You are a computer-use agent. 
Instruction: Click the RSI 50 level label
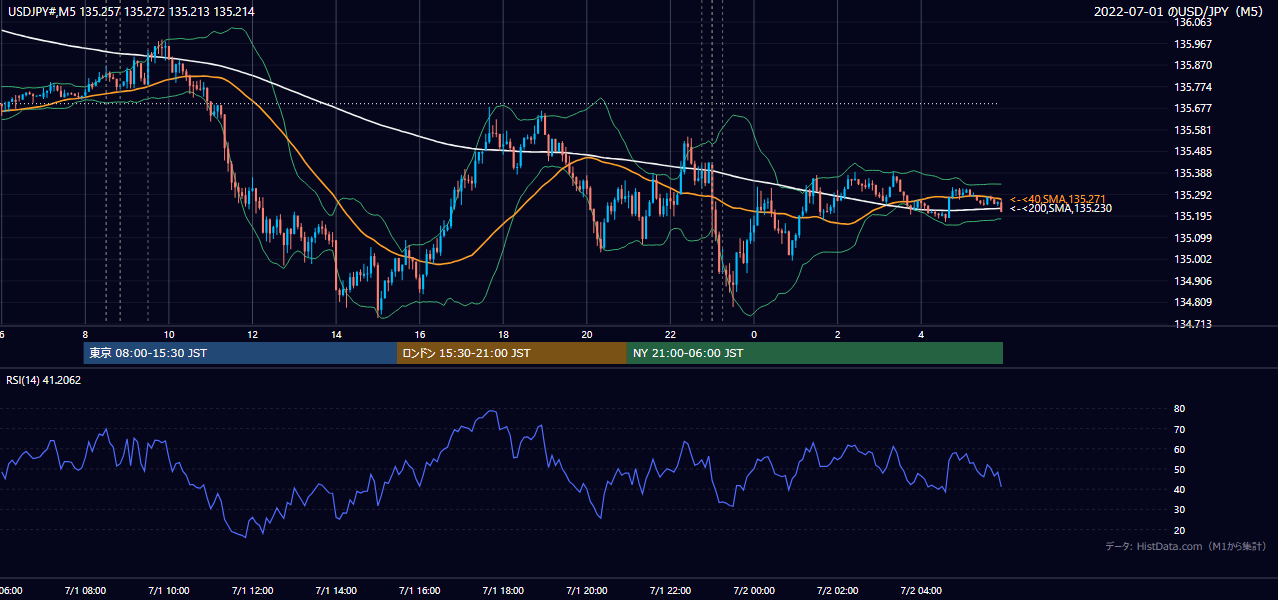tap(1179, 469)
